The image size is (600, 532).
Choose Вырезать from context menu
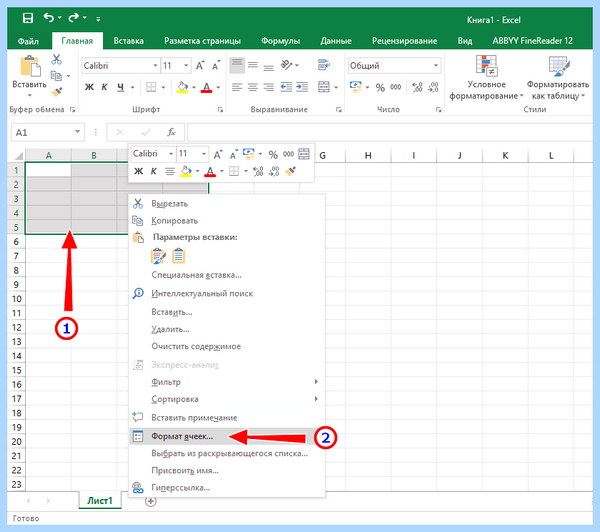(227, 204)
